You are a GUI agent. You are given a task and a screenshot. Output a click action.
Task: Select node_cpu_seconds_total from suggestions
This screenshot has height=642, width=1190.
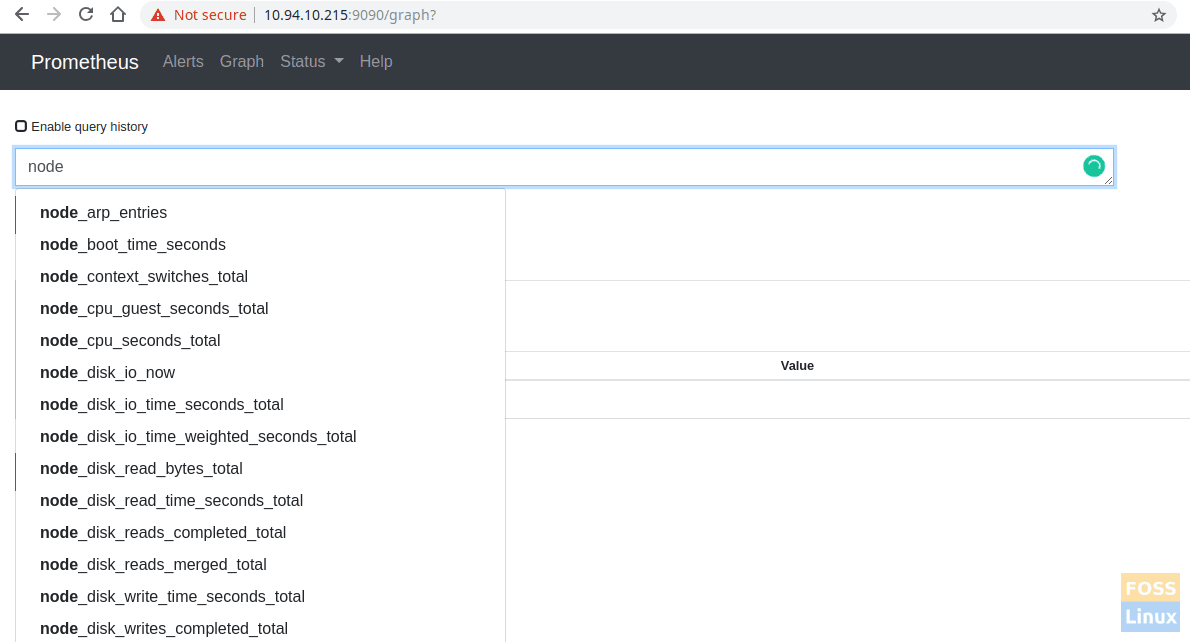[129, 340]
